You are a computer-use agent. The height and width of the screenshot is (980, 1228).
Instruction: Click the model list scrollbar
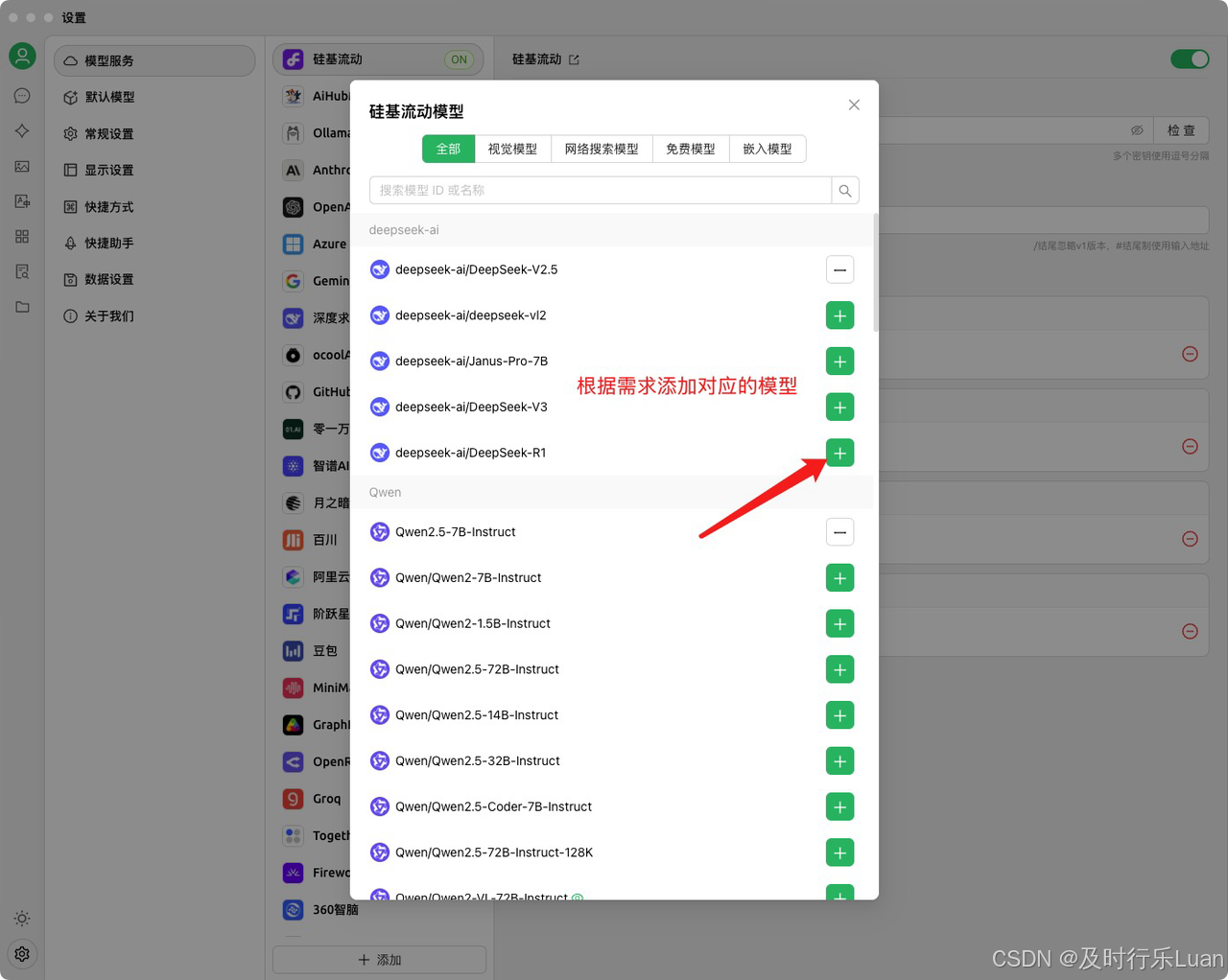point(875,273)
